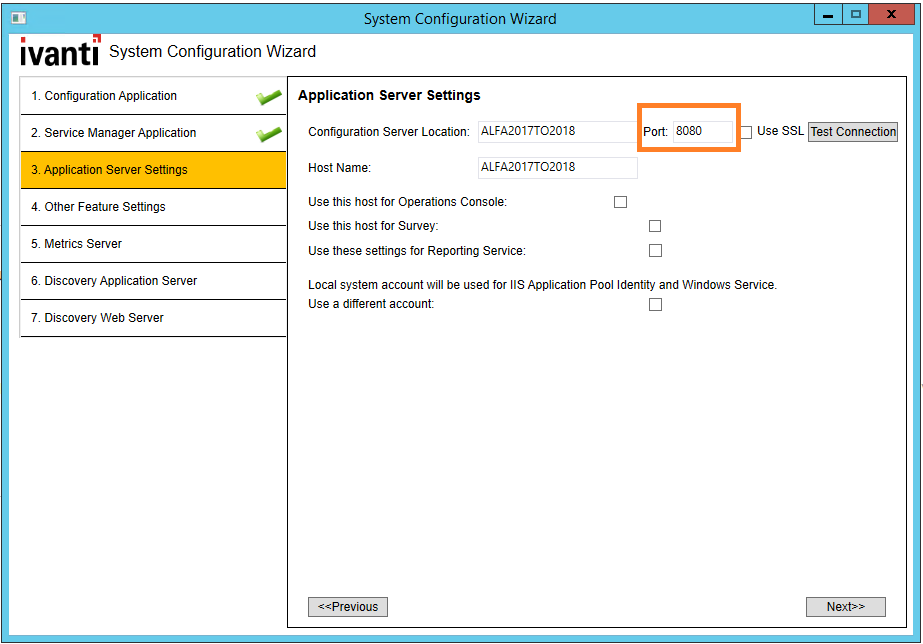Open step 6. Discovery Application Server
The image size is (923, 644).
click(153, 281)
